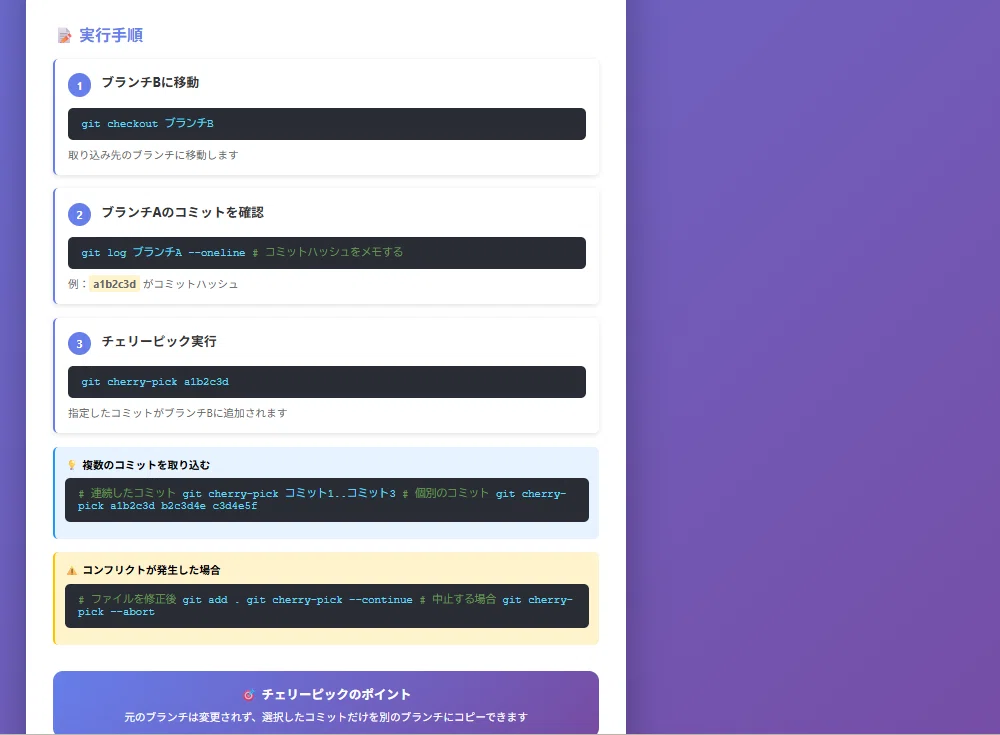This screenshot has width=1000, height=735.
Task: Click the code block with コミット1..コミット3
Action: 327,500
